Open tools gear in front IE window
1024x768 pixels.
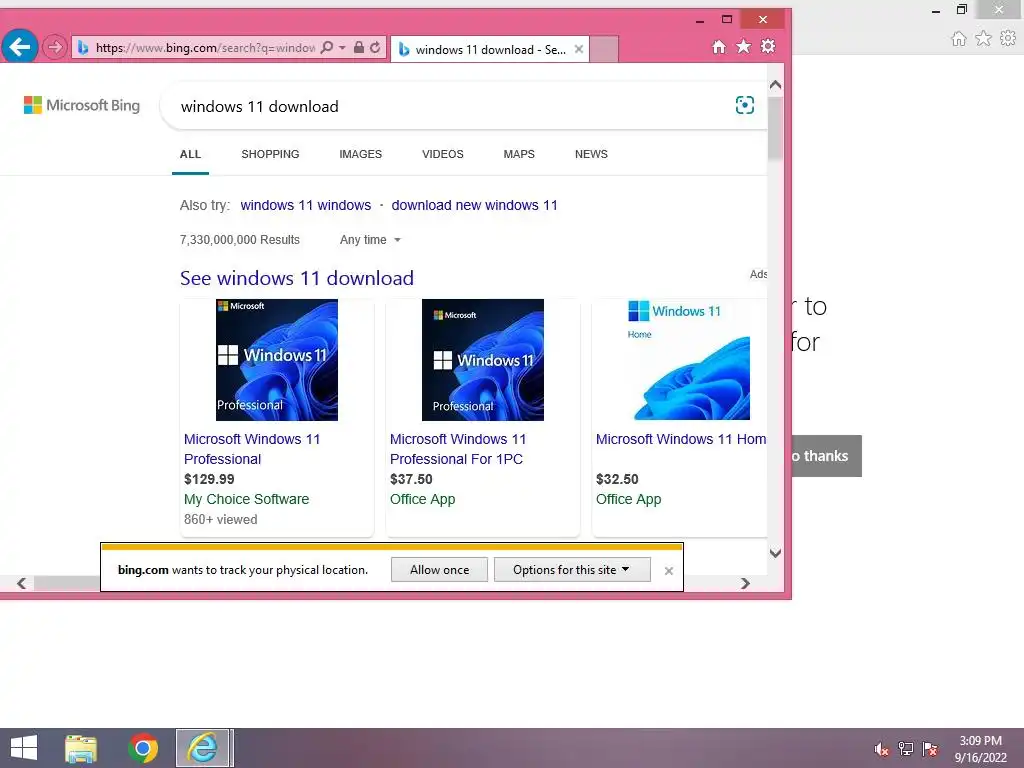768,46
